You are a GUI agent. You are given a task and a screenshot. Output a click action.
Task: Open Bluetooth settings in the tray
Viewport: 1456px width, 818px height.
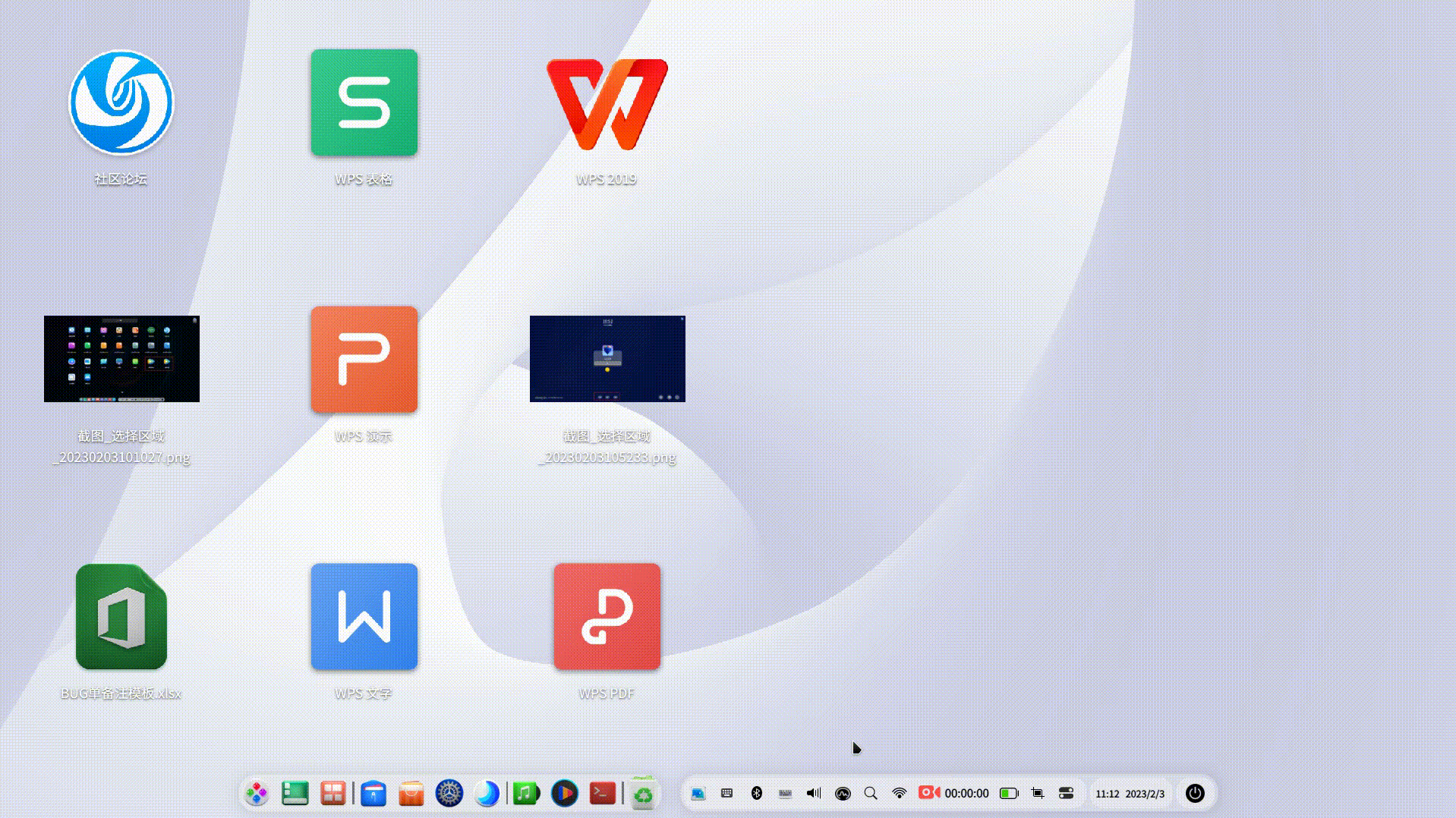point(756,793)
